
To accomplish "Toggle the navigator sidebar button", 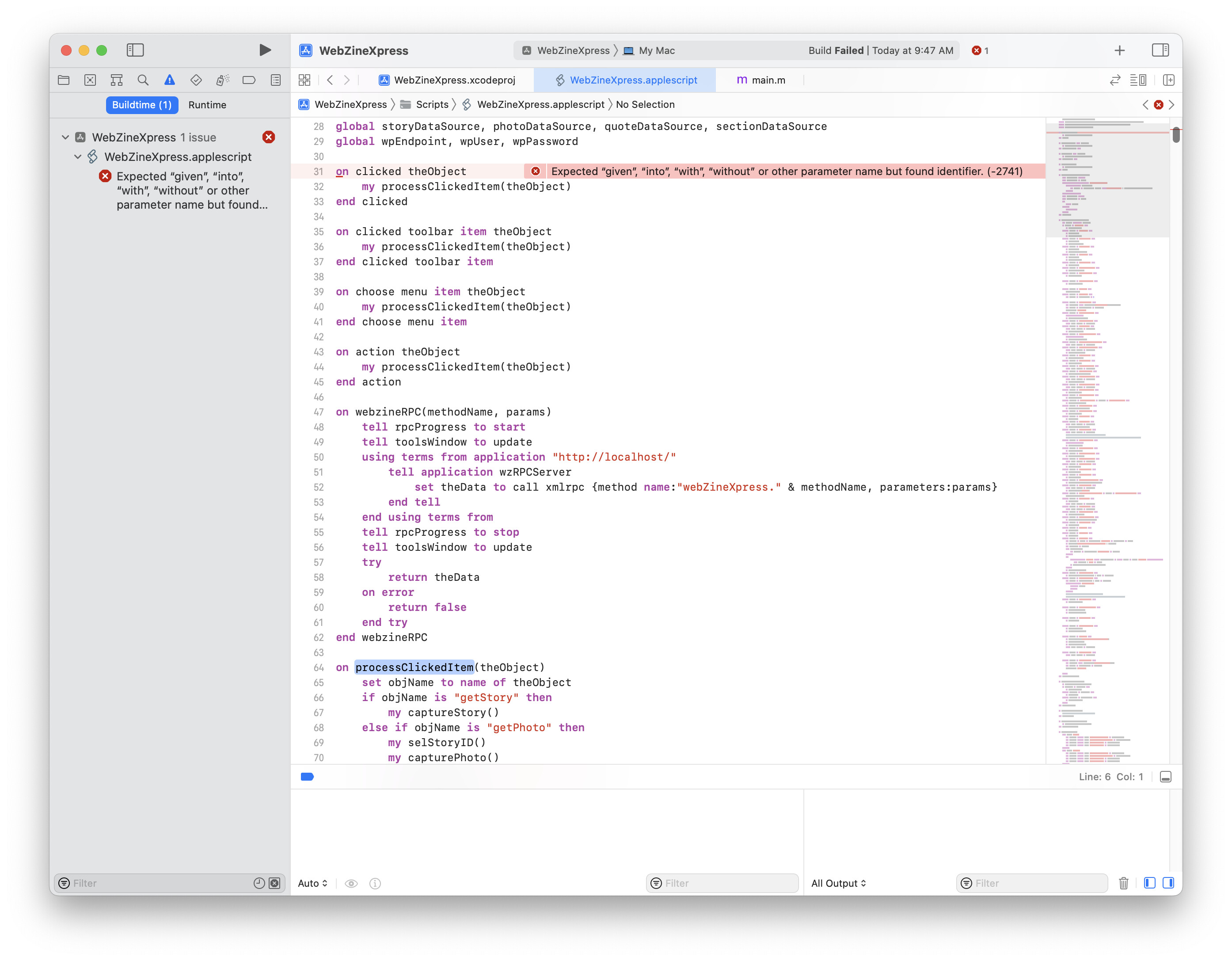I will [x=135, y=50].
